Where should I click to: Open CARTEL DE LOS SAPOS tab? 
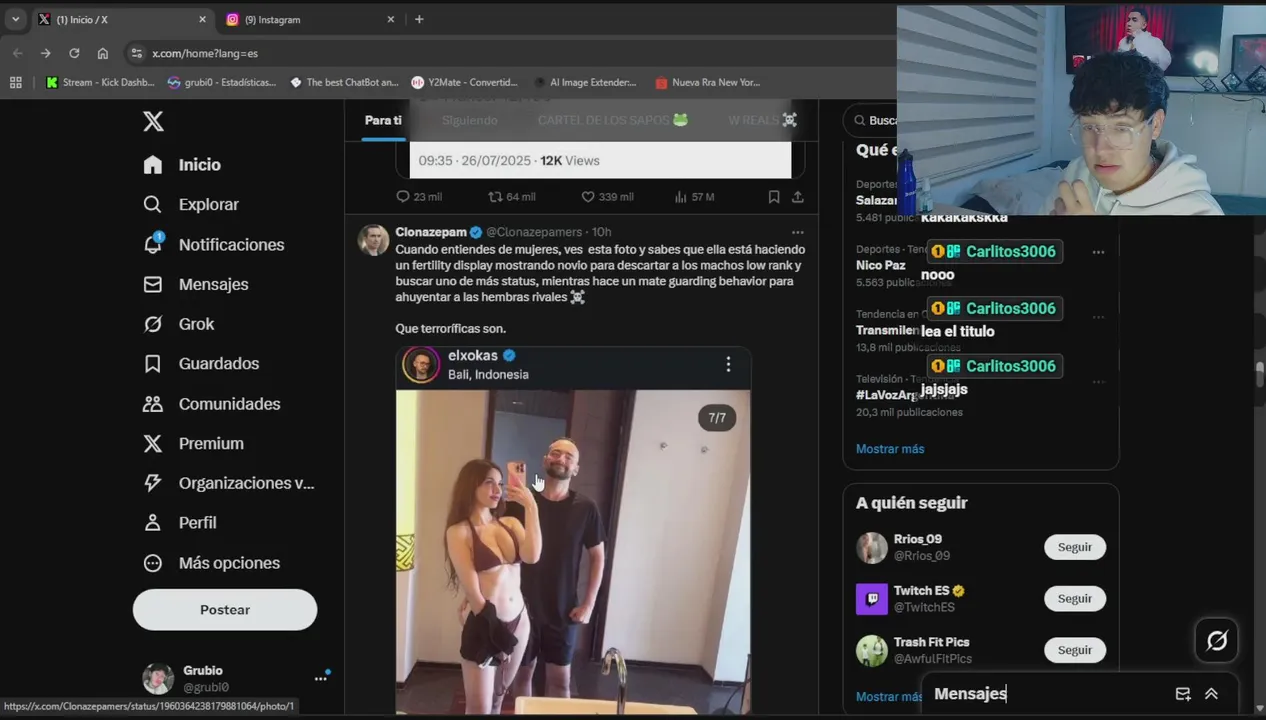coord(613,120)
